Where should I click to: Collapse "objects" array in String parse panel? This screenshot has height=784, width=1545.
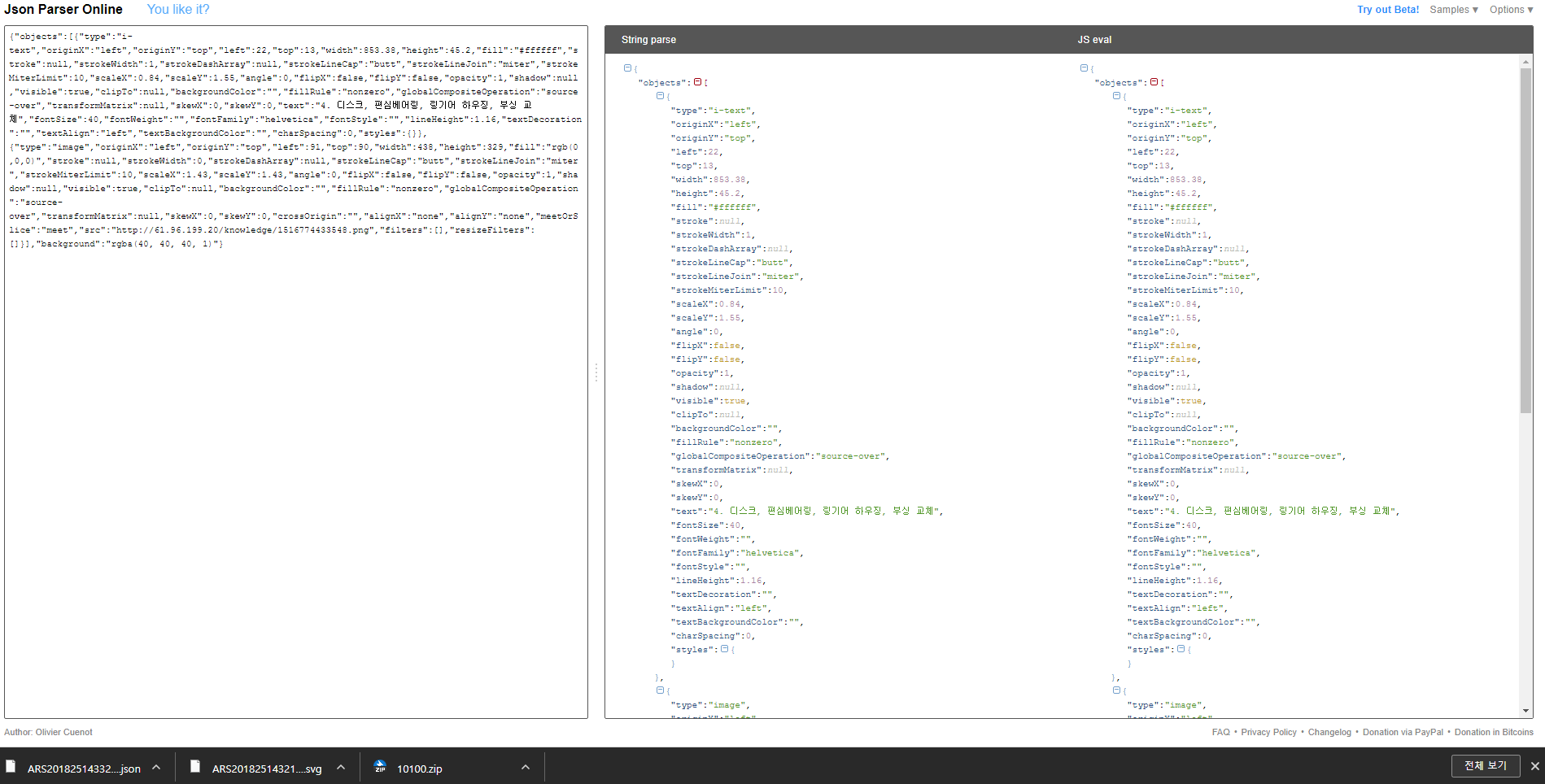(x=697, y=82)
